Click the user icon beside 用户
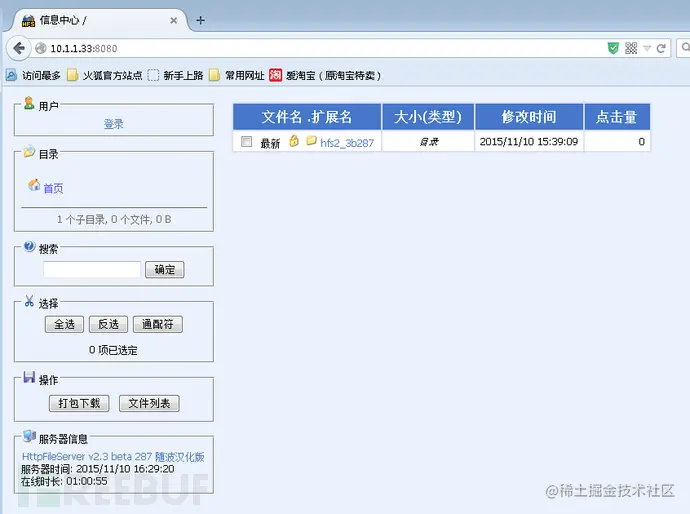 (x=29, y=103)
